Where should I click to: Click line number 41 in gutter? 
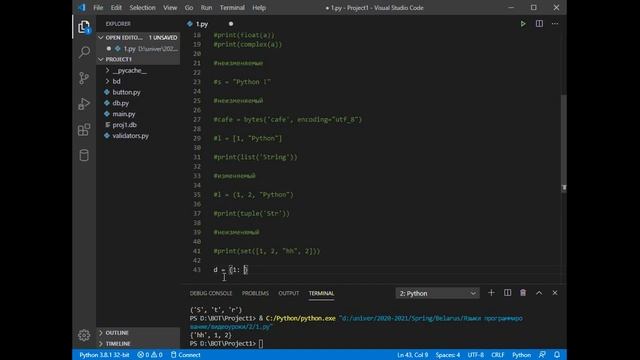[x=197, y=251]
